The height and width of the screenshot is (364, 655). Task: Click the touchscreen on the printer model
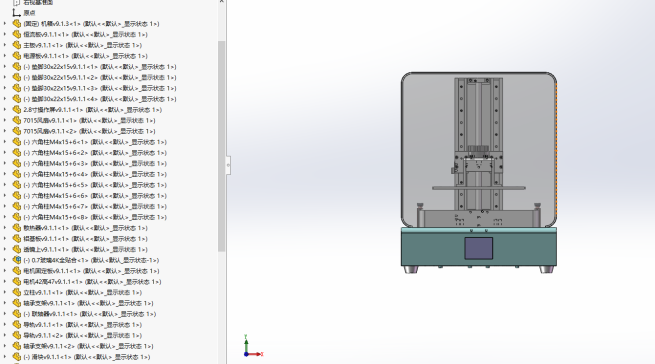pos(479,248)
